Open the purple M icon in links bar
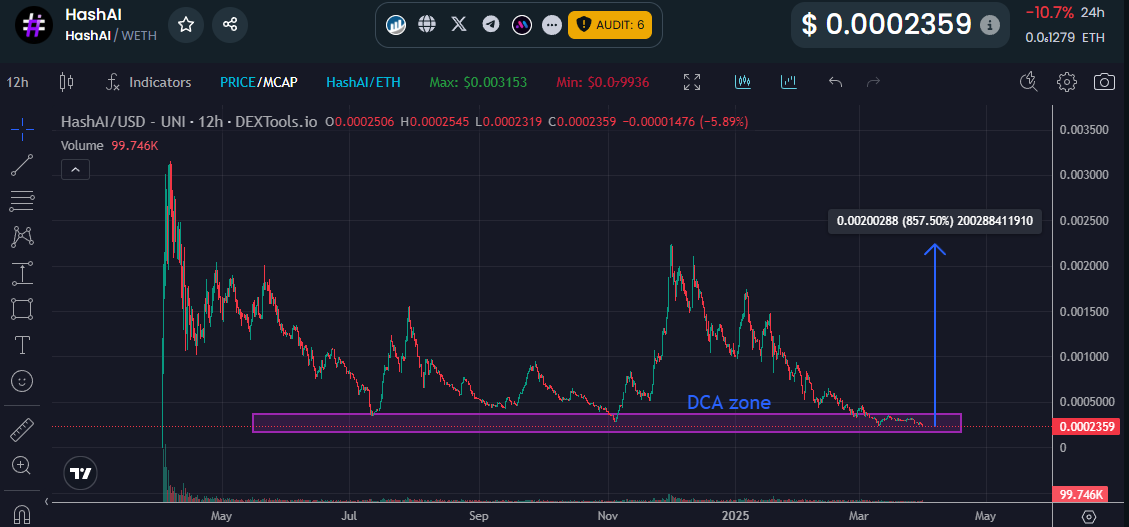This screenshot has height=527, width=1129. click(521, 24)
